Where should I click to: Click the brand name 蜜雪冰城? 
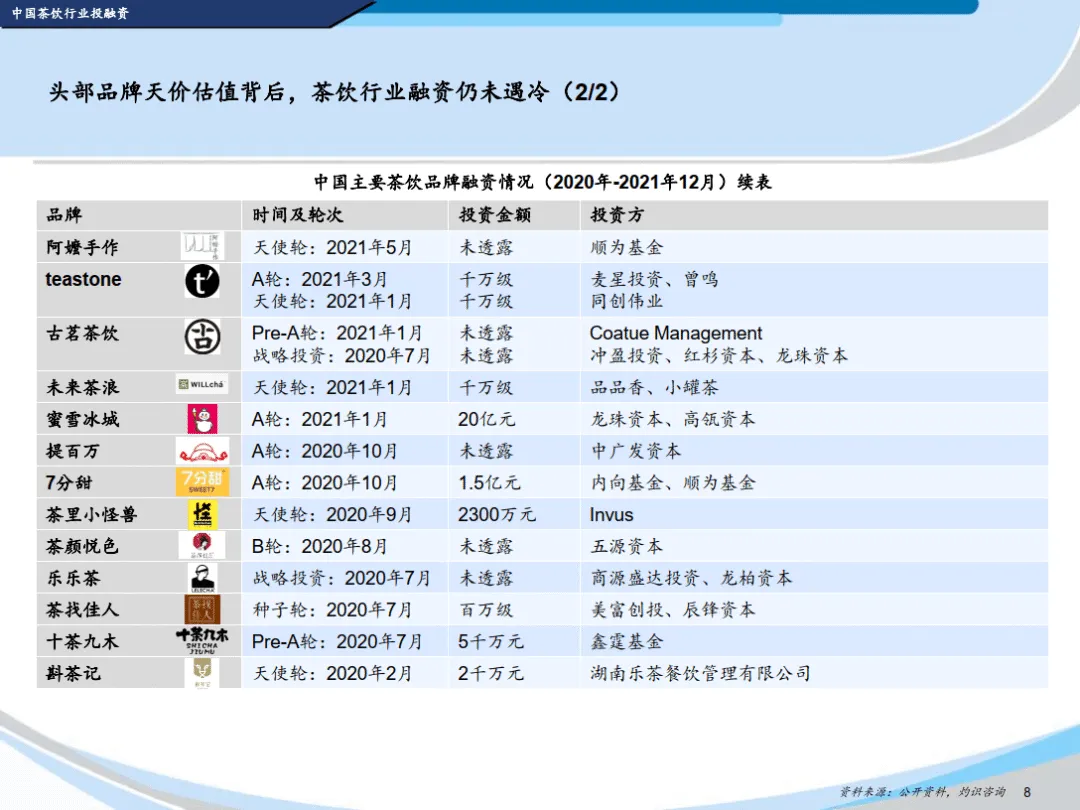pos(82,419)
